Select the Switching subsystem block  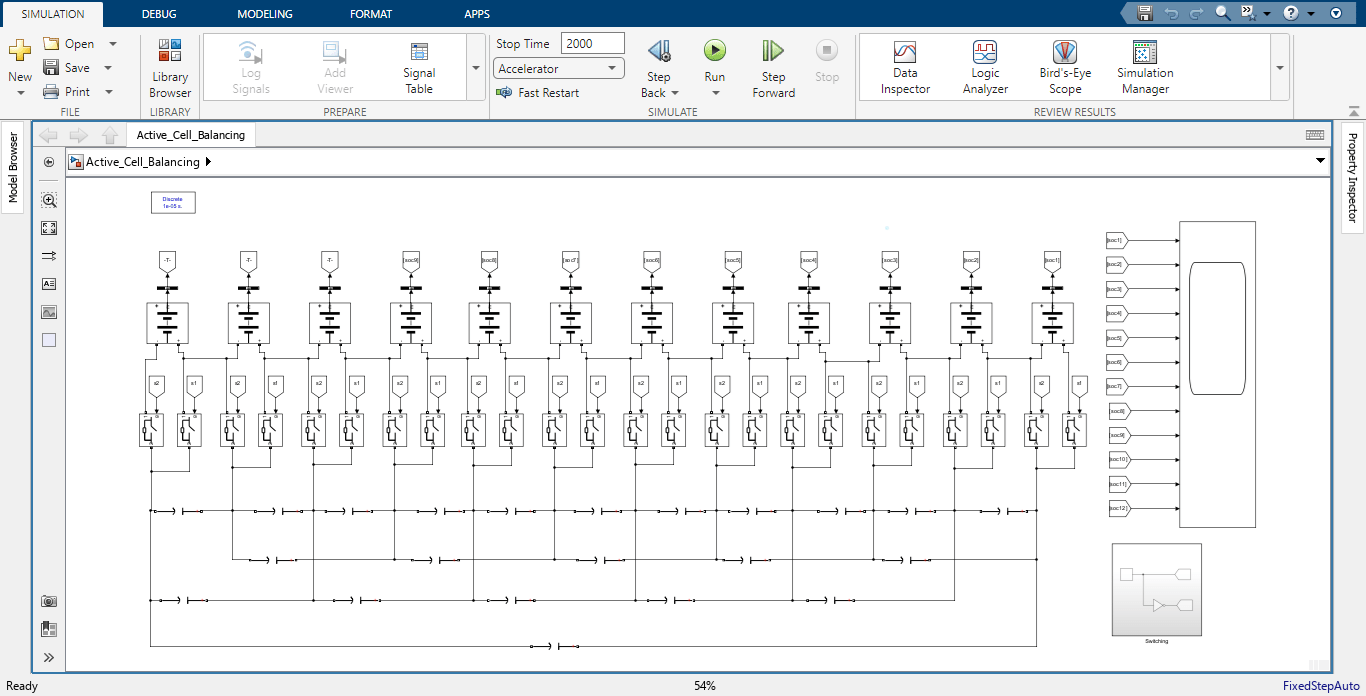pyautogui.click(x=1156, y=589)
